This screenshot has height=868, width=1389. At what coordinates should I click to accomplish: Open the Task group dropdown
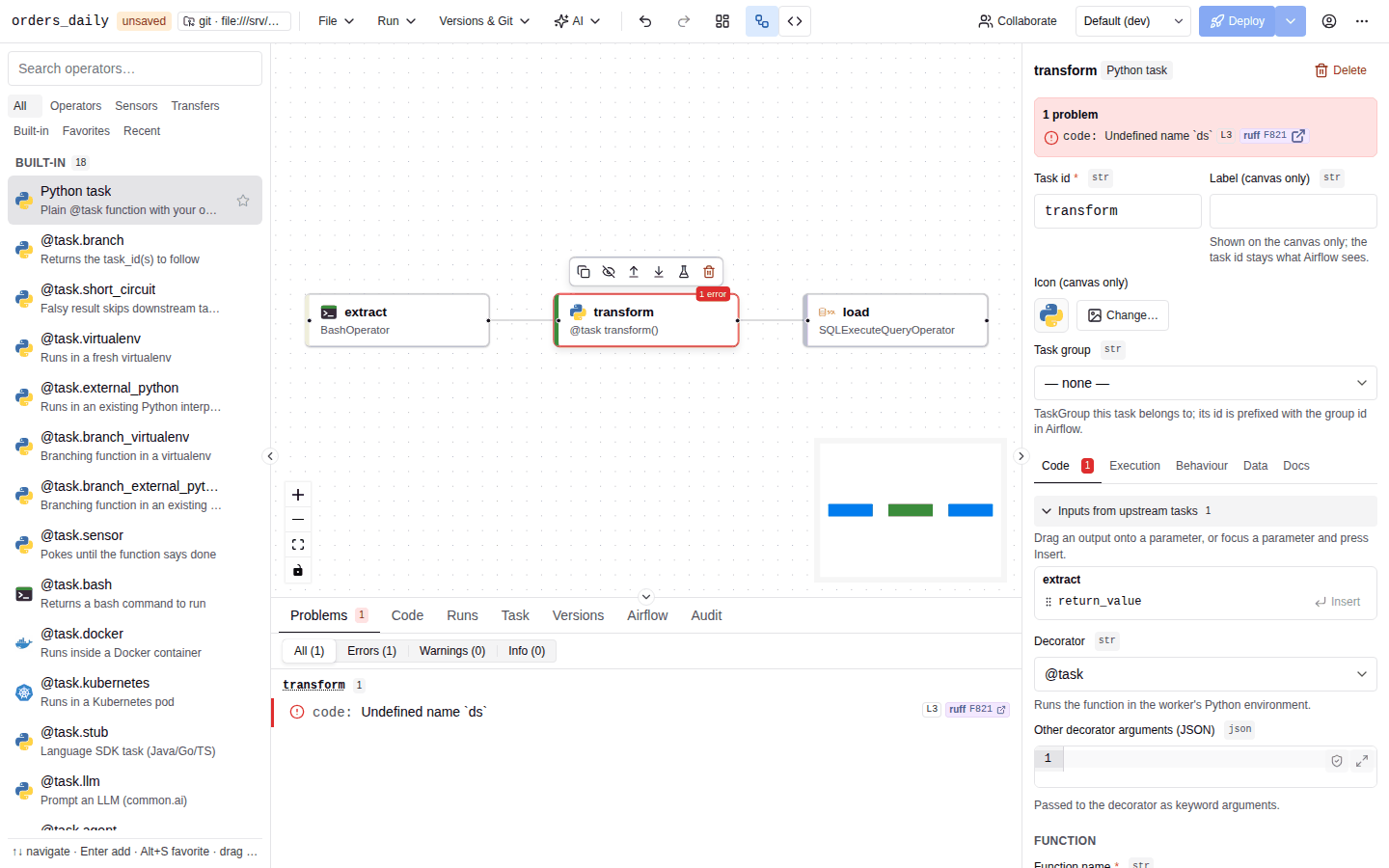pyautogui.click(x=1206, y=383)
